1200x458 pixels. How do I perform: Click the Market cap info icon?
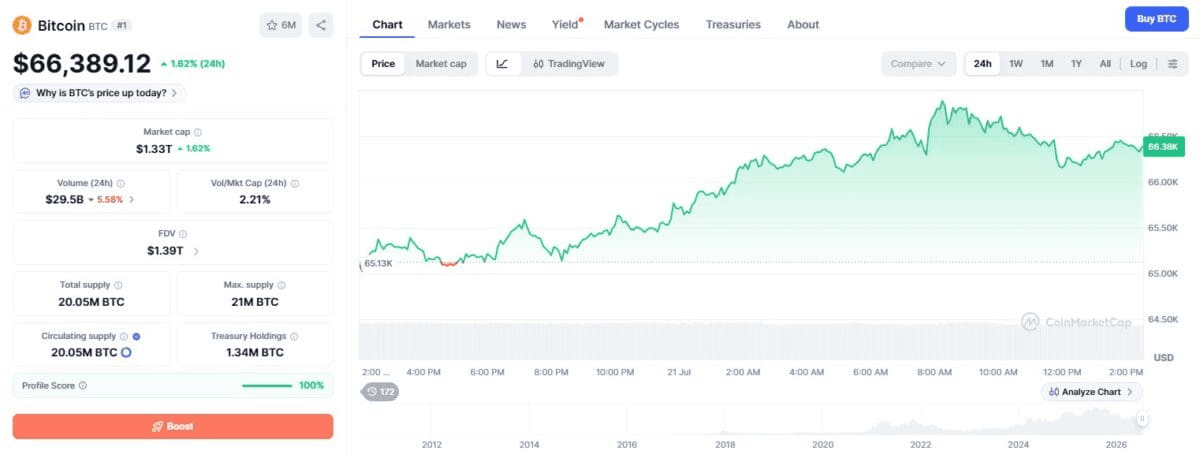coord(198,132)
